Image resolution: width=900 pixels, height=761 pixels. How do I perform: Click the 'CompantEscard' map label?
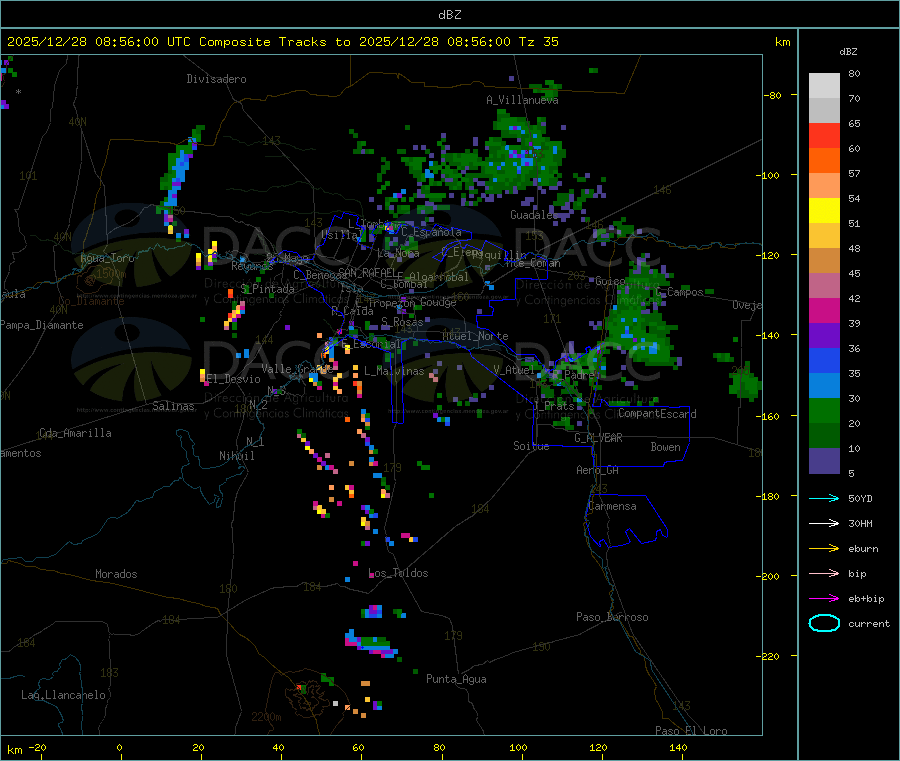pos(657,414)
